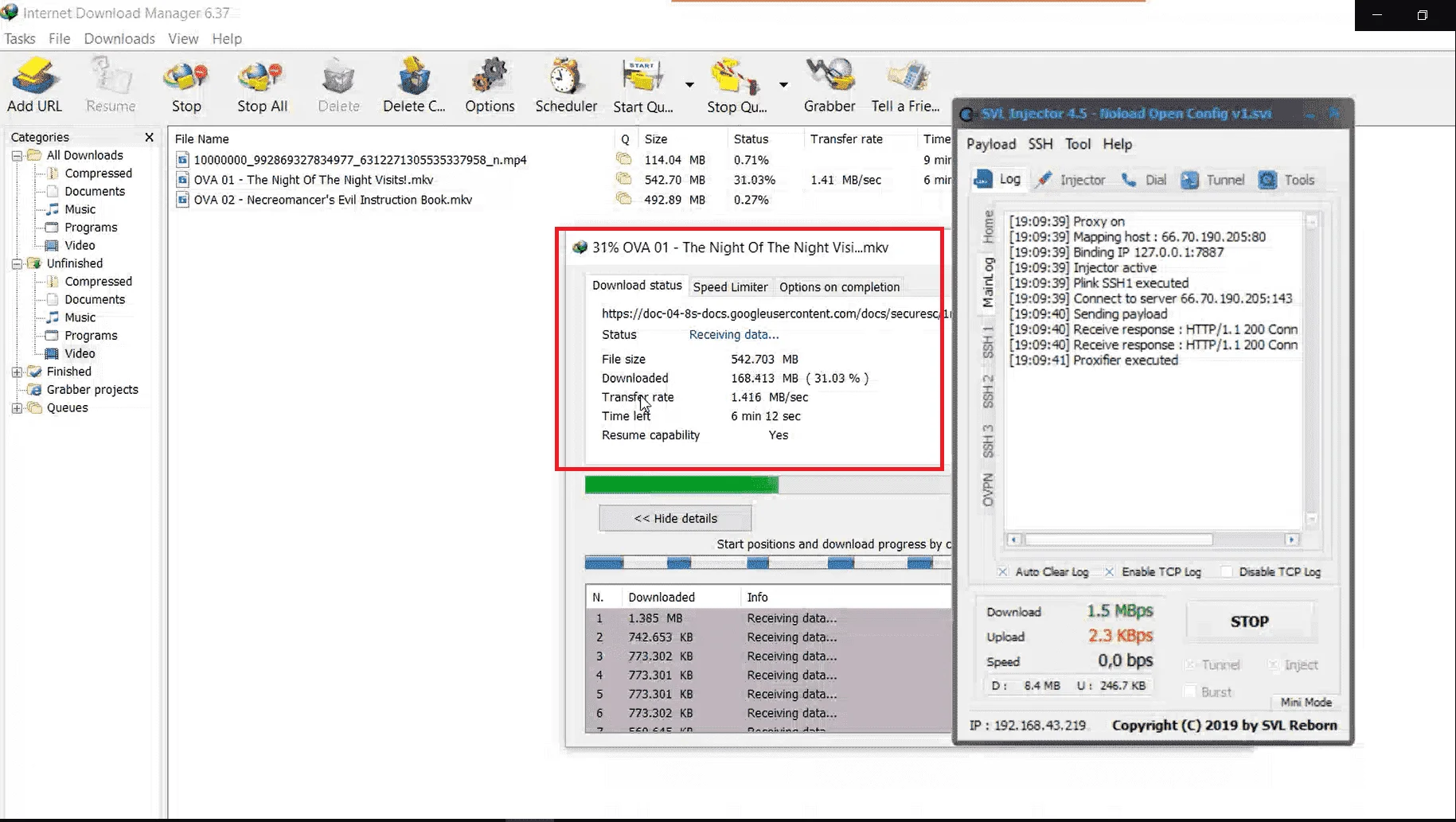Open the Scheduler clock icon
Screen dimensions: 1456x822
click(566, 76)
